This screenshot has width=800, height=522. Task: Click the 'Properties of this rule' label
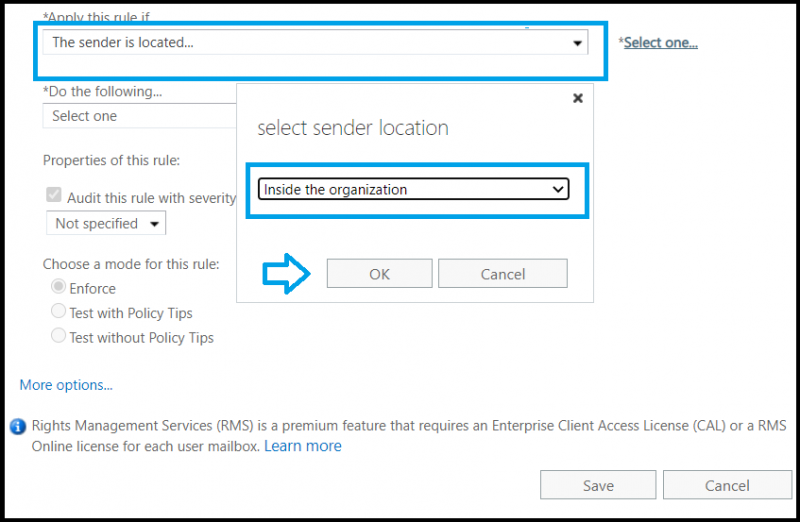(111, 160)
